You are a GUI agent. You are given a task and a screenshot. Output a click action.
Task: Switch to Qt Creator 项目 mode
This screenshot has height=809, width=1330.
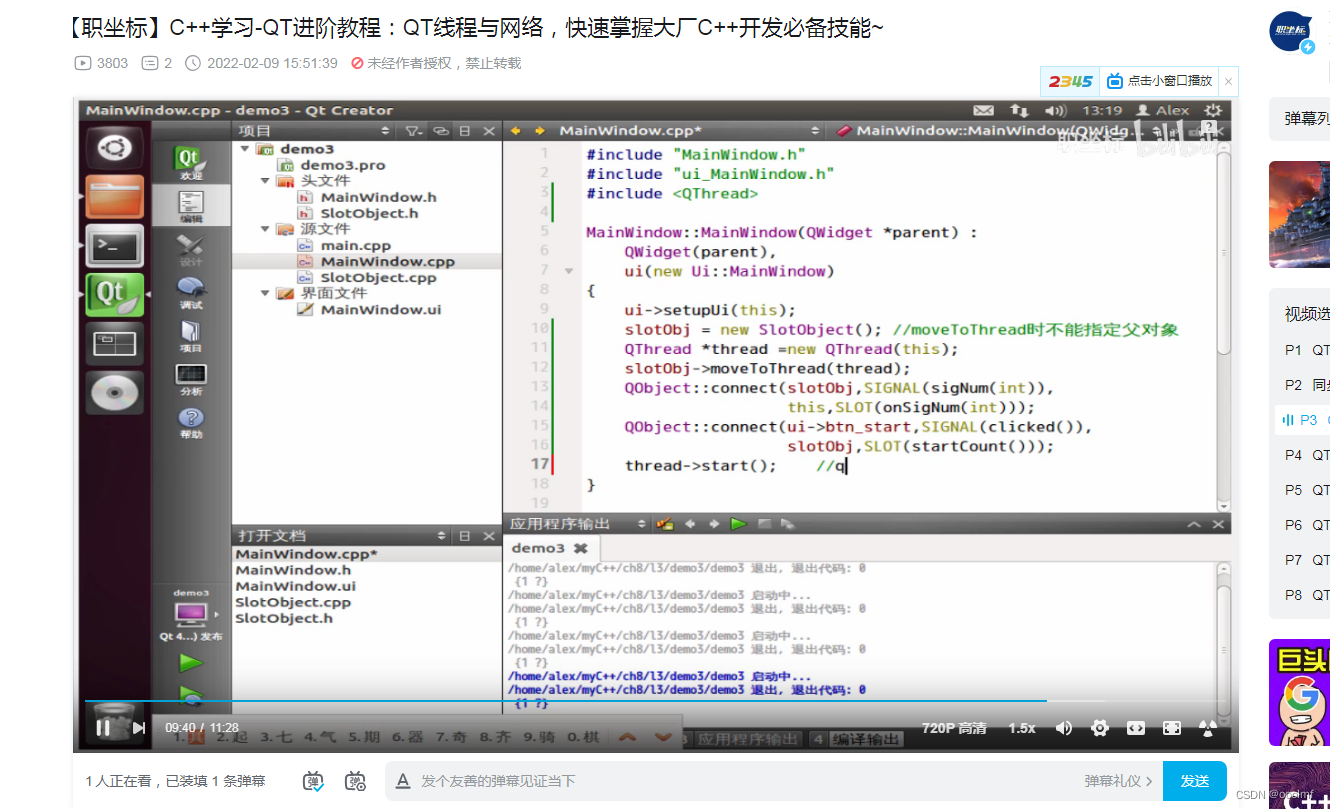tap(190, 336)
